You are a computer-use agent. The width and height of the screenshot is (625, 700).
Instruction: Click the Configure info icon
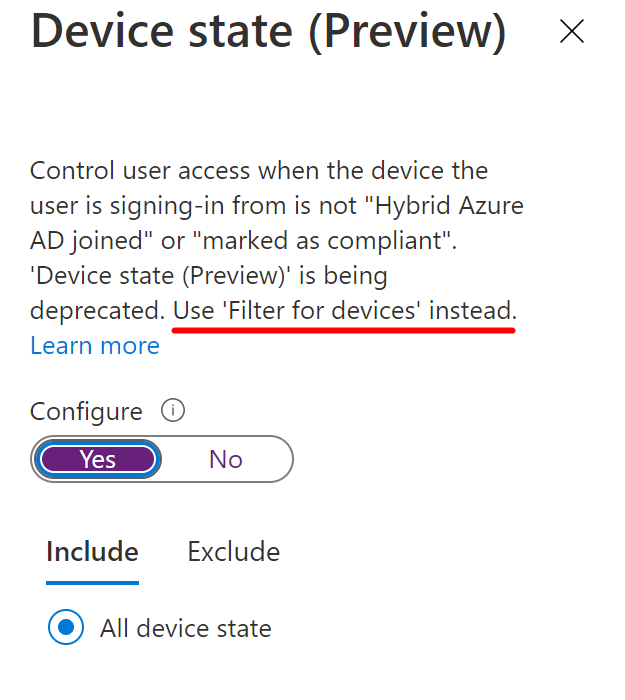click(x=173, y=411)
